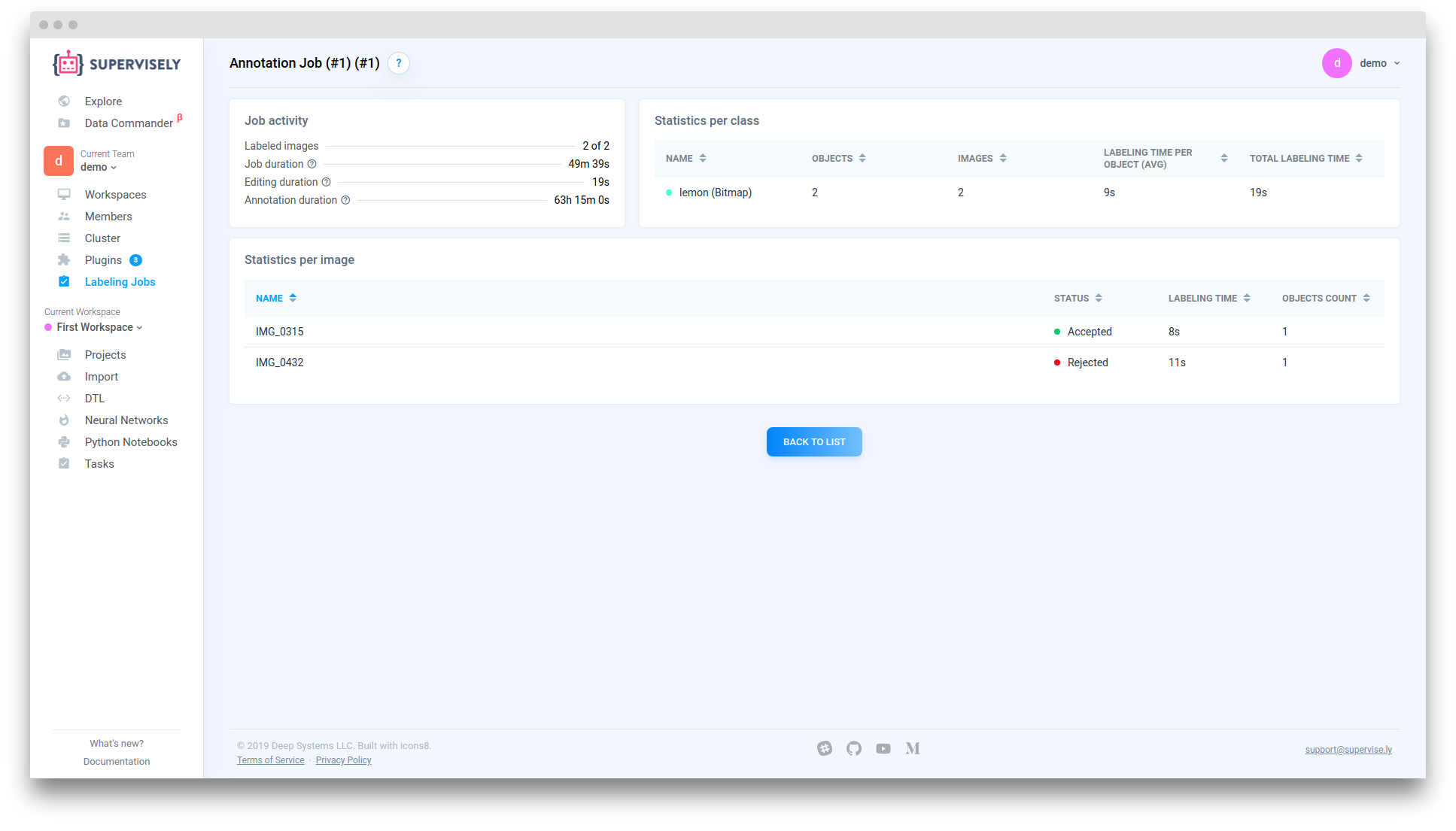The height and width of the screenshot is (831, 1456).
Task: Open the YouTube icon in footer
Action: (x=883, y=748)
